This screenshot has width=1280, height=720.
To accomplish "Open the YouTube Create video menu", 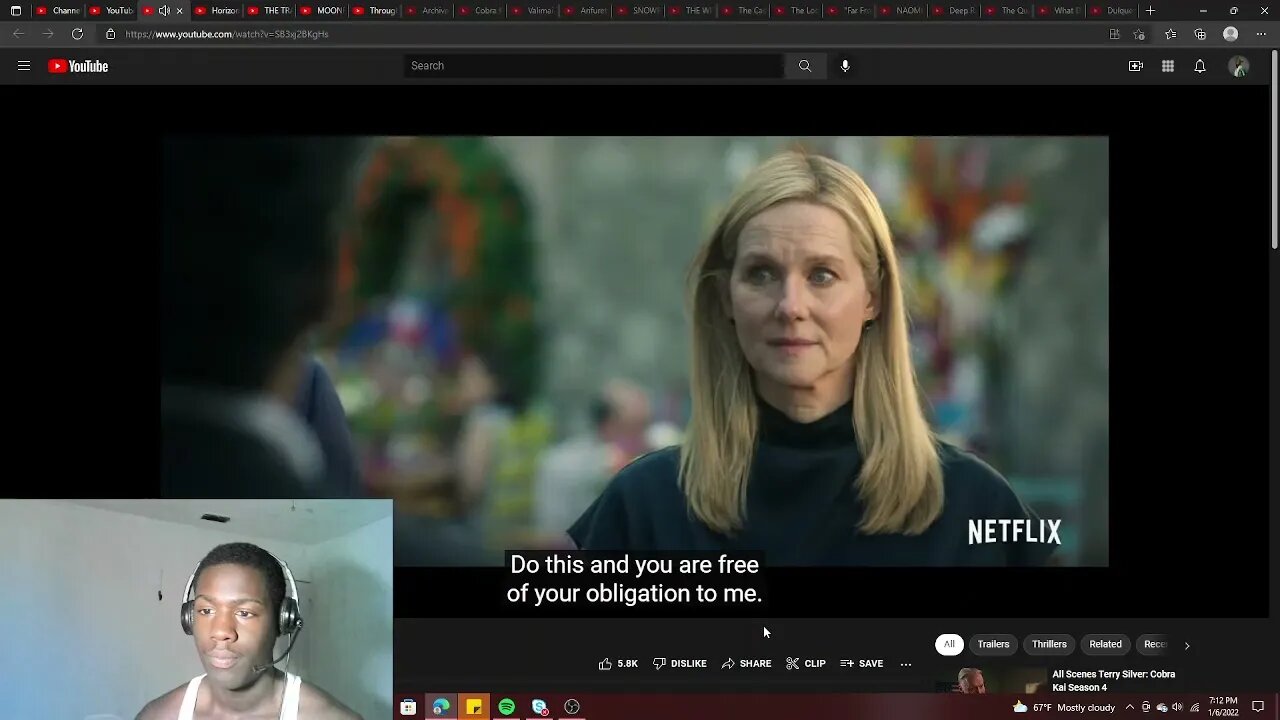I will tap(1136, 66).
